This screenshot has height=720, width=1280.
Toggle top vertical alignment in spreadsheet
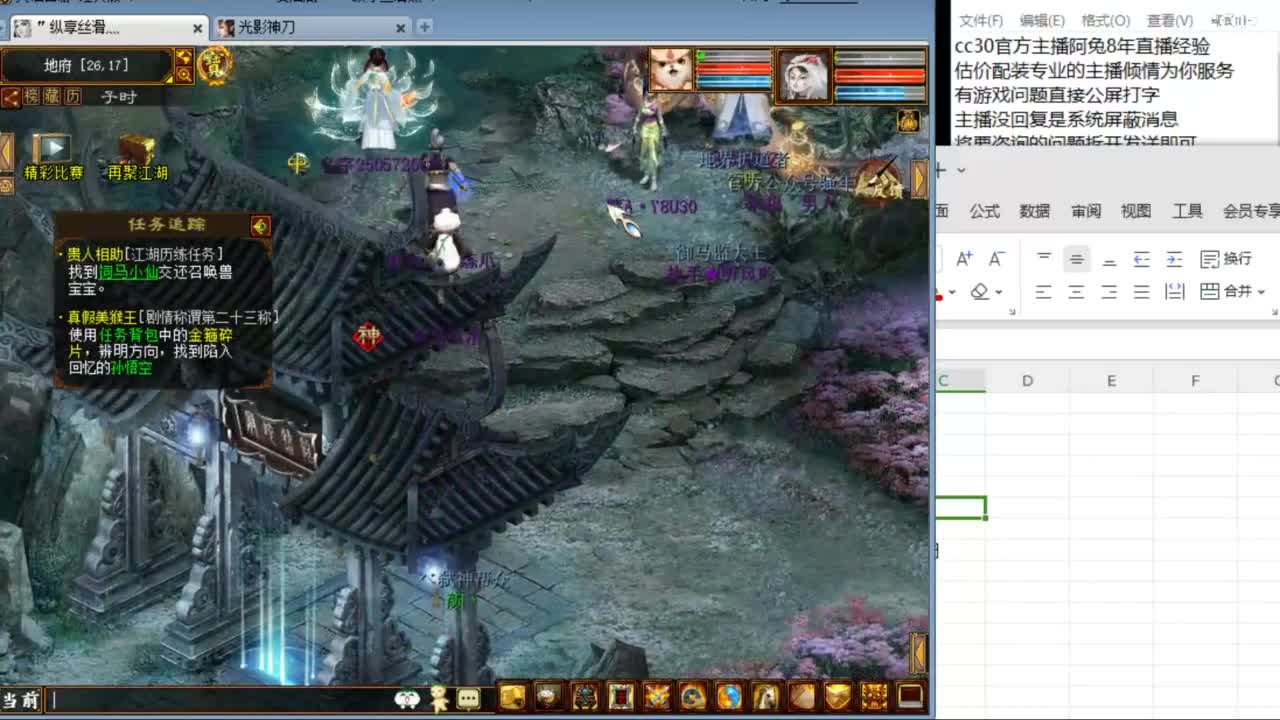pyautogui.click(x=1043, y=257)
